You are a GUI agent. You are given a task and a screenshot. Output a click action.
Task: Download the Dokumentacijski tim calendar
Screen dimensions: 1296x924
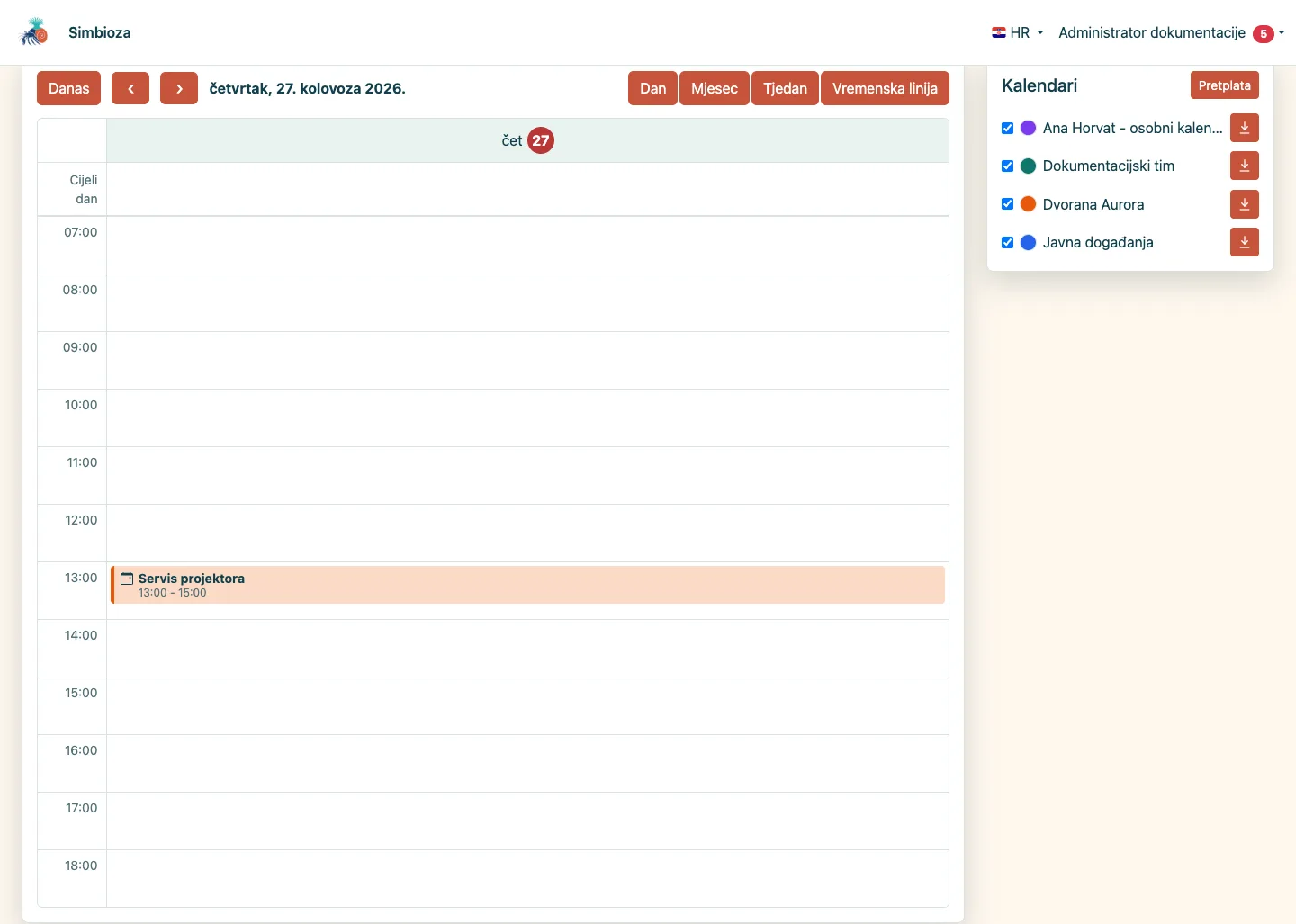(x=1245, y=166)
